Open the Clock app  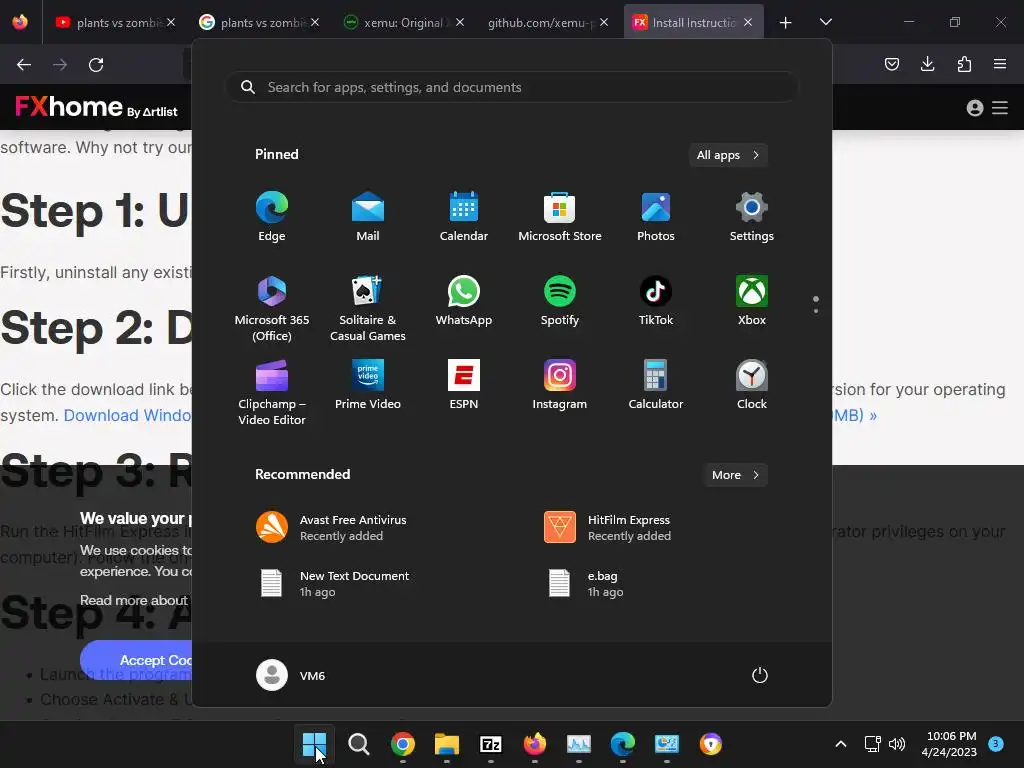coord(752,385)
